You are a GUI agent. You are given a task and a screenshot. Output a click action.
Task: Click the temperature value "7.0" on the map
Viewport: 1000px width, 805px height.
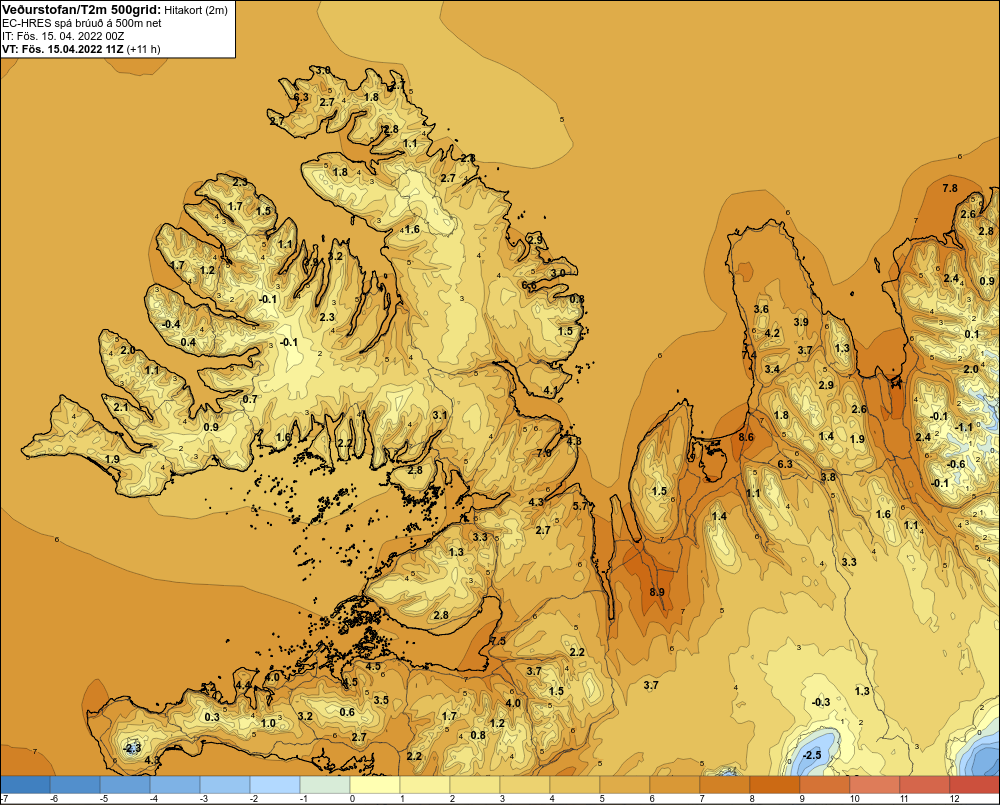[544, 452]
